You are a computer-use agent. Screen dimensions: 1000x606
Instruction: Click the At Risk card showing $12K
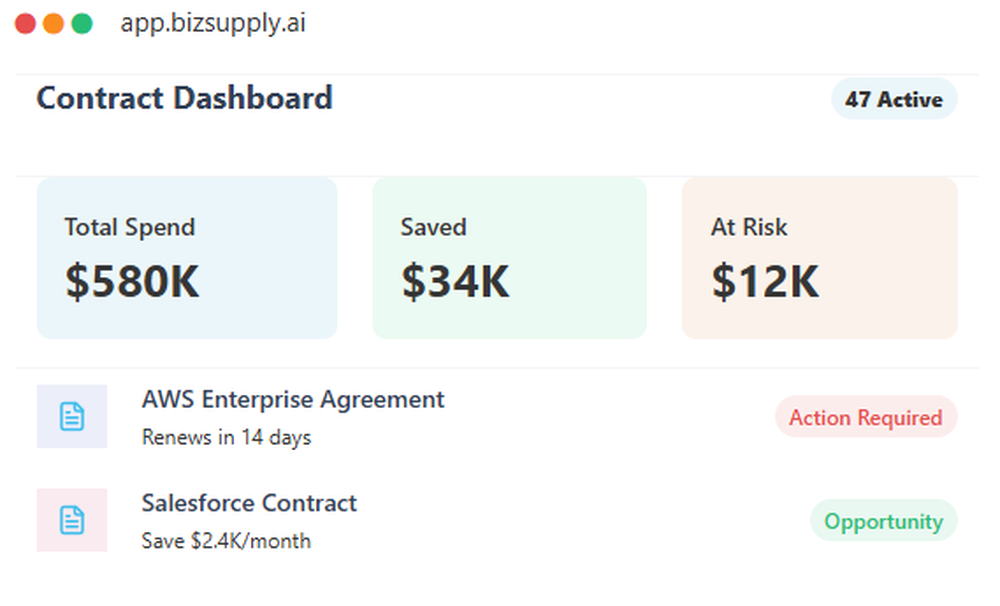pyautogui.click(x=820, y=258)
